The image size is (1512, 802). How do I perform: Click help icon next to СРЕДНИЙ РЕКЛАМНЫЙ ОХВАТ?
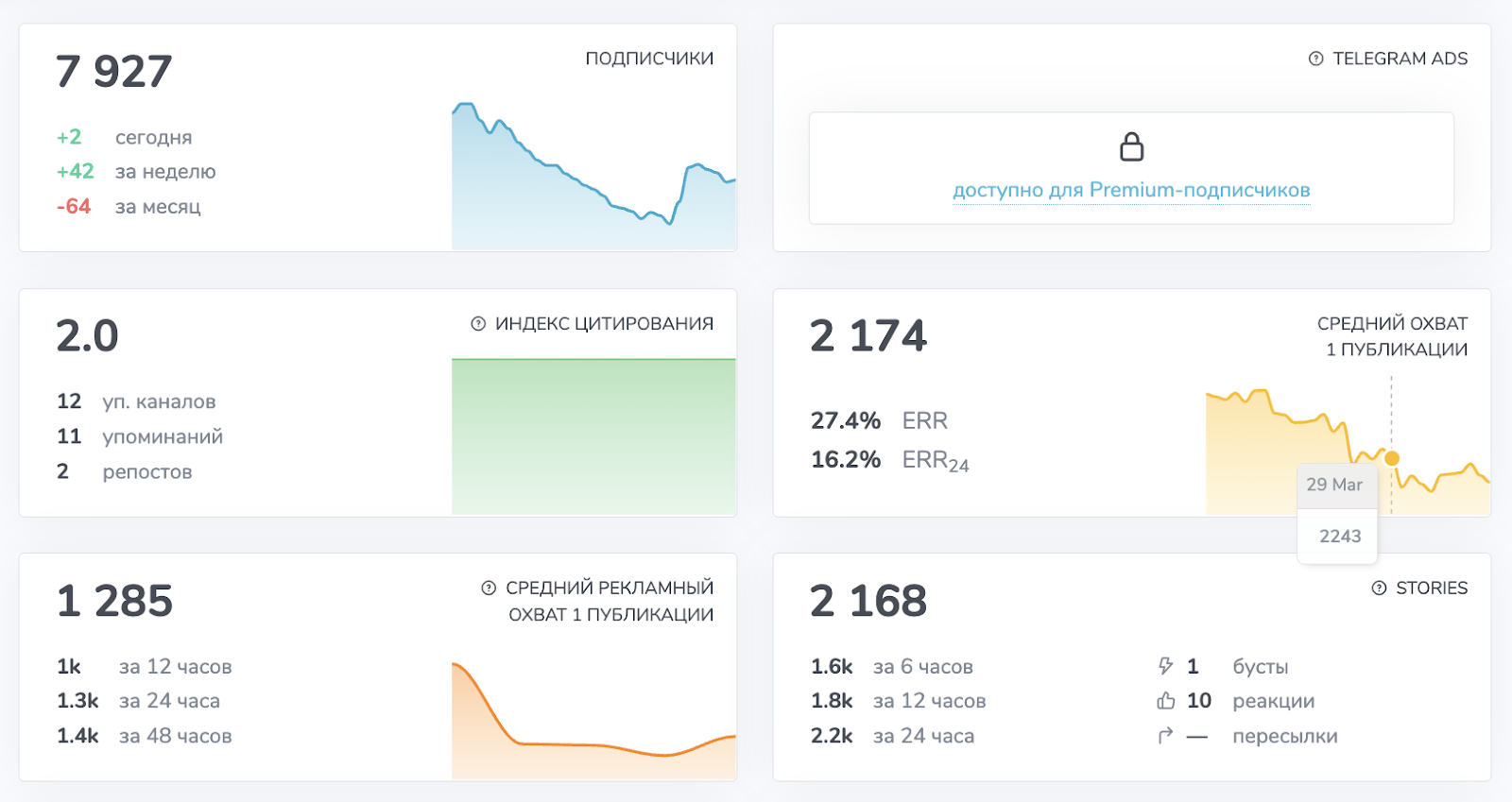coord(489,588)
